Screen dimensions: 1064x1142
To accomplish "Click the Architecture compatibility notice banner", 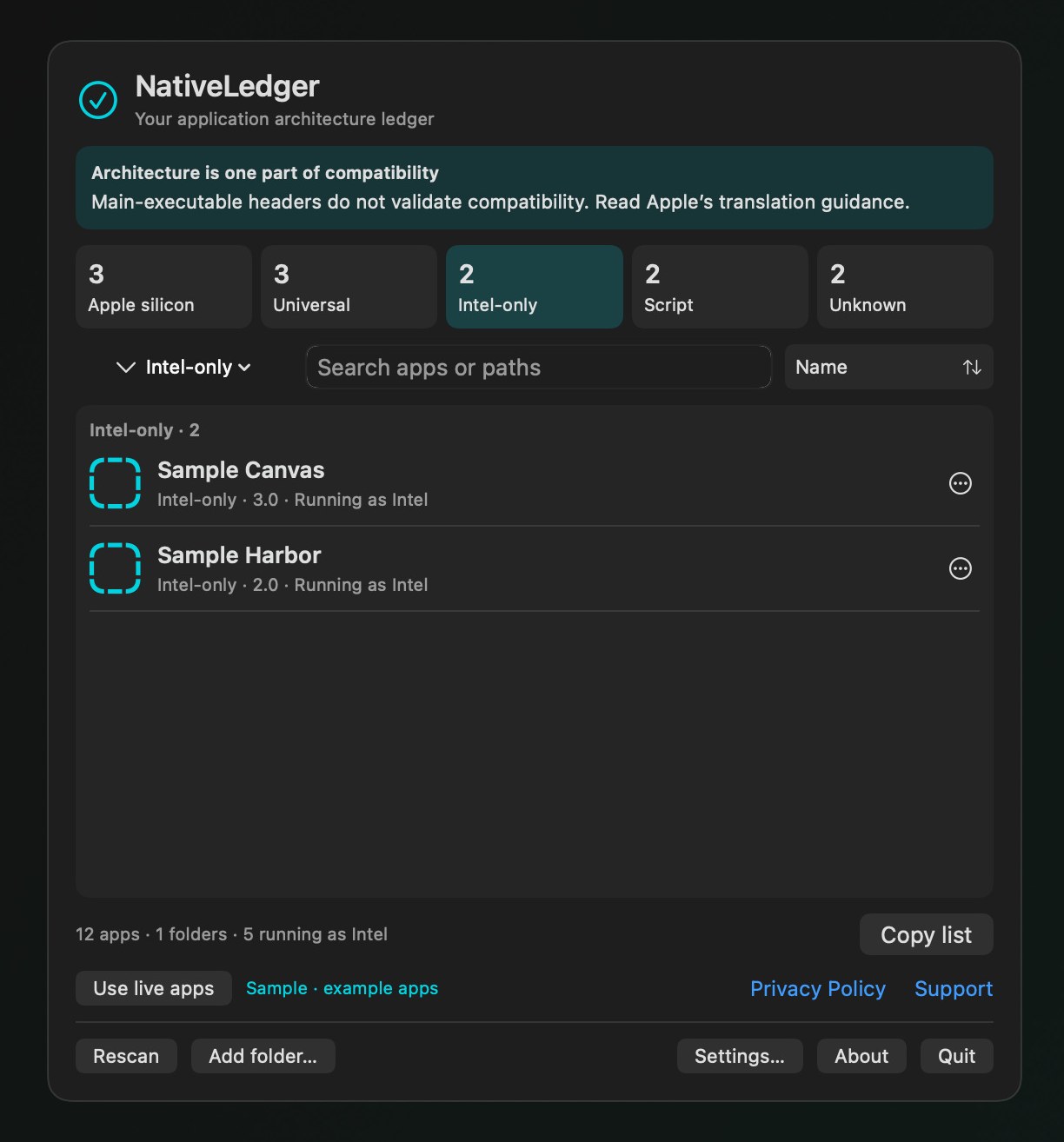I will (x=534, y=188).
